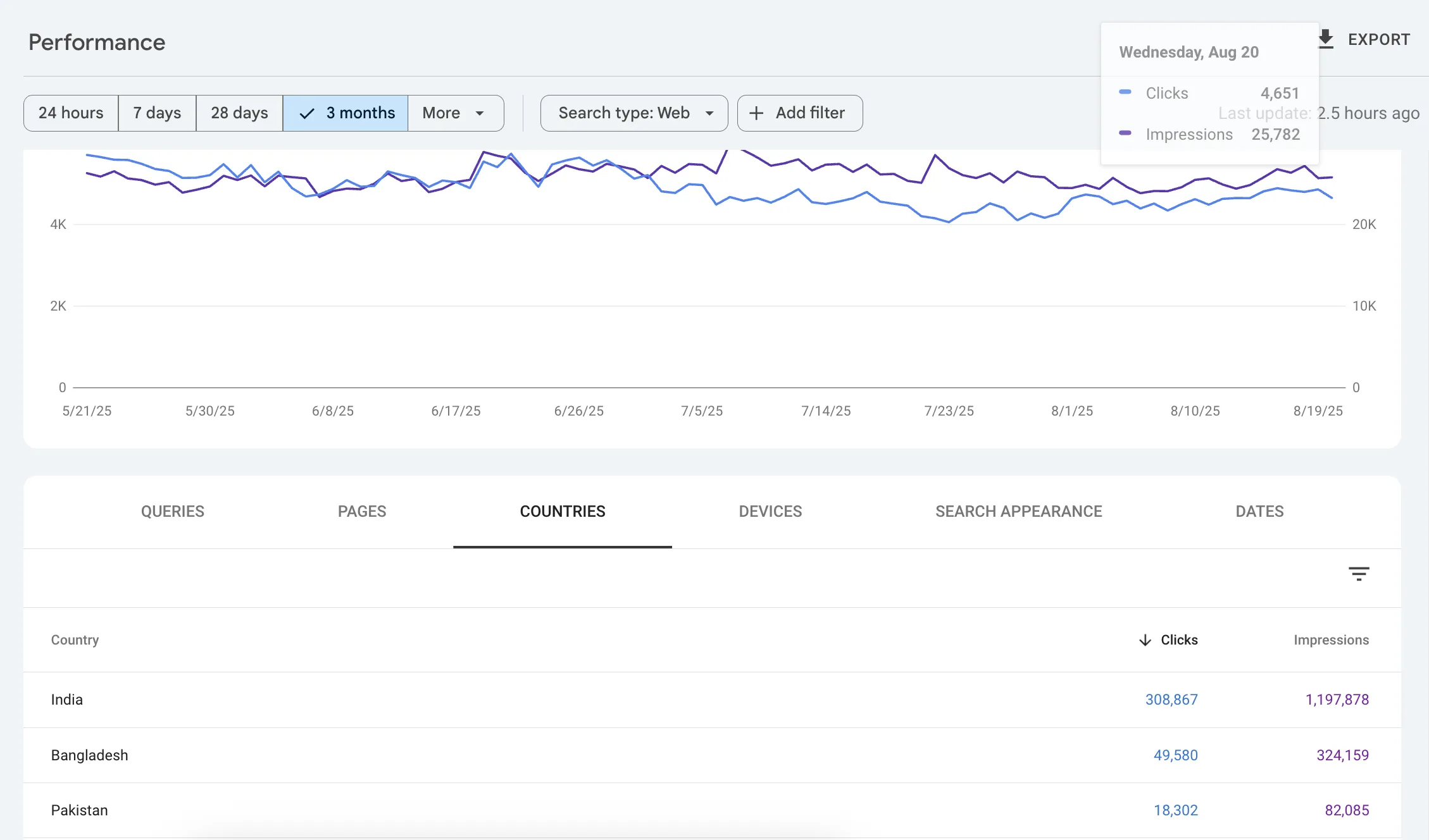Open the DATES tab
Screen dimensions: 1429x840
[1259, 512]
